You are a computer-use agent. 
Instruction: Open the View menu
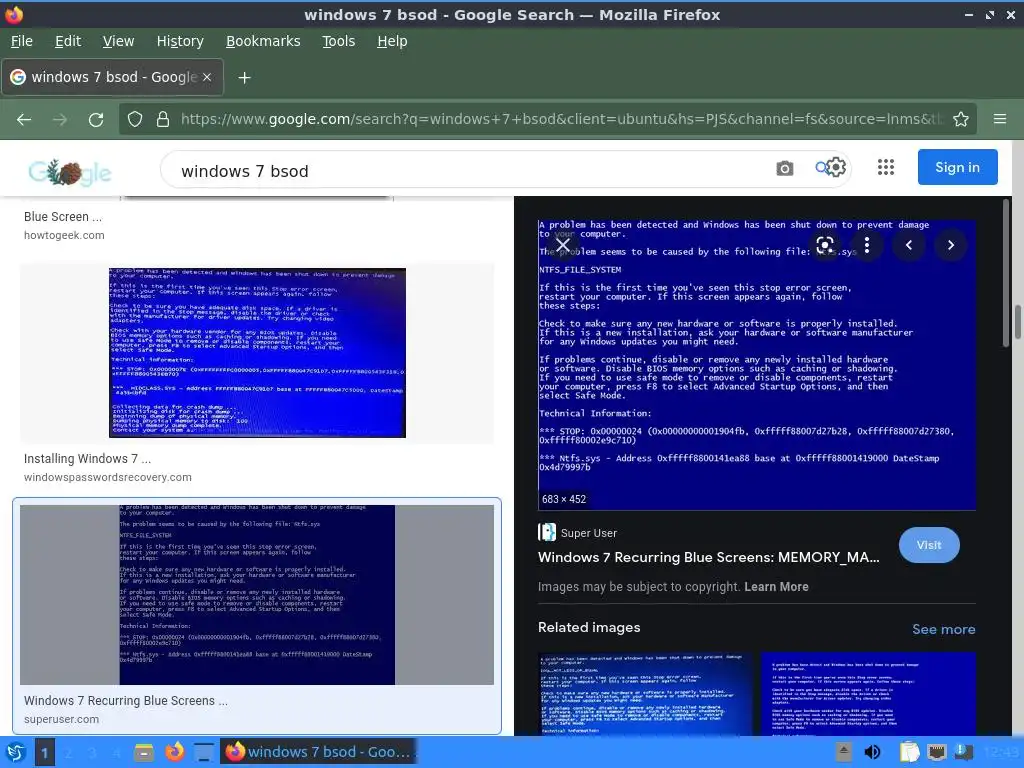[x=118, y=41]
